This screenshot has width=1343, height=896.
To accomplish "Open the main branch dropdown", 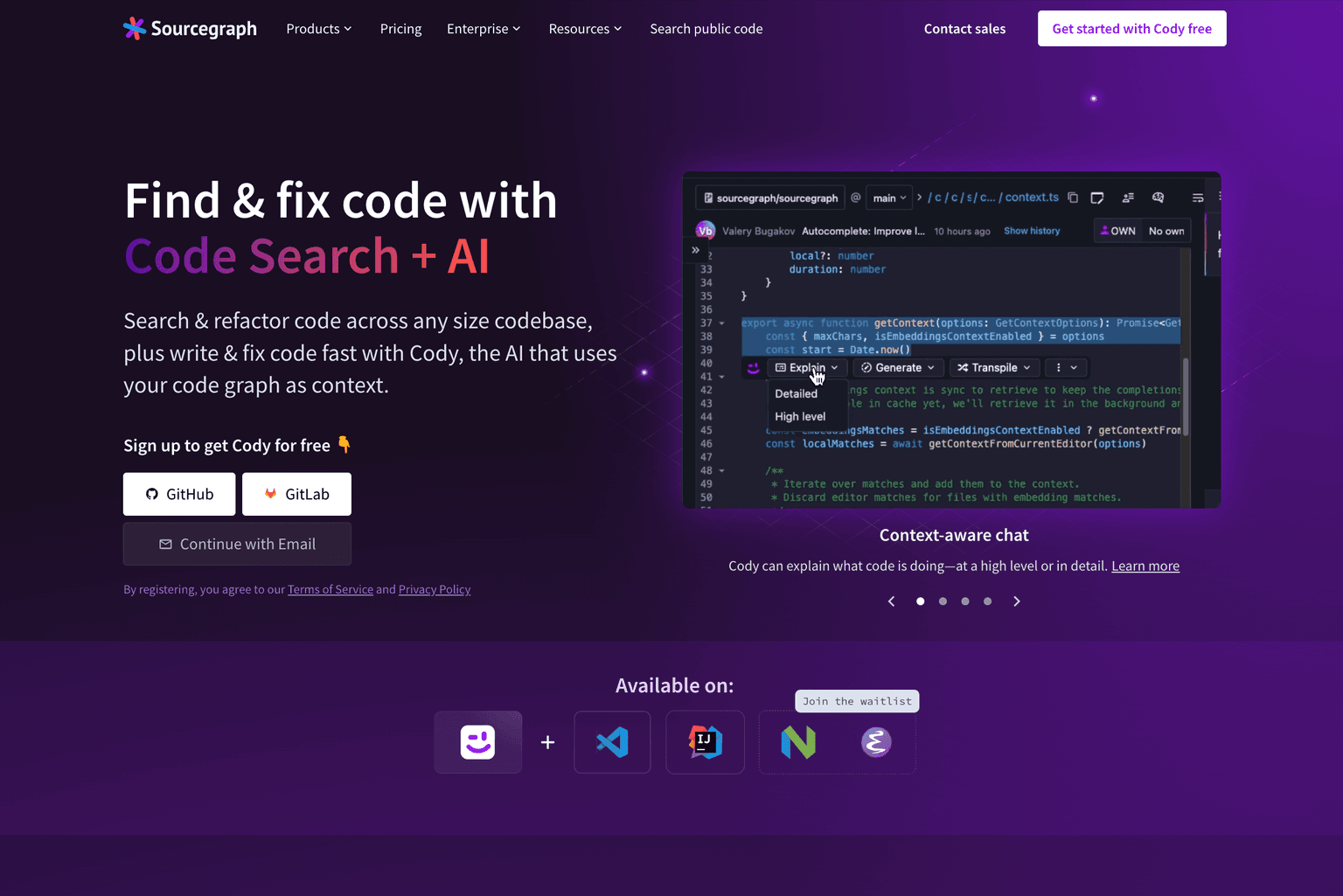I will pos(889,198).
